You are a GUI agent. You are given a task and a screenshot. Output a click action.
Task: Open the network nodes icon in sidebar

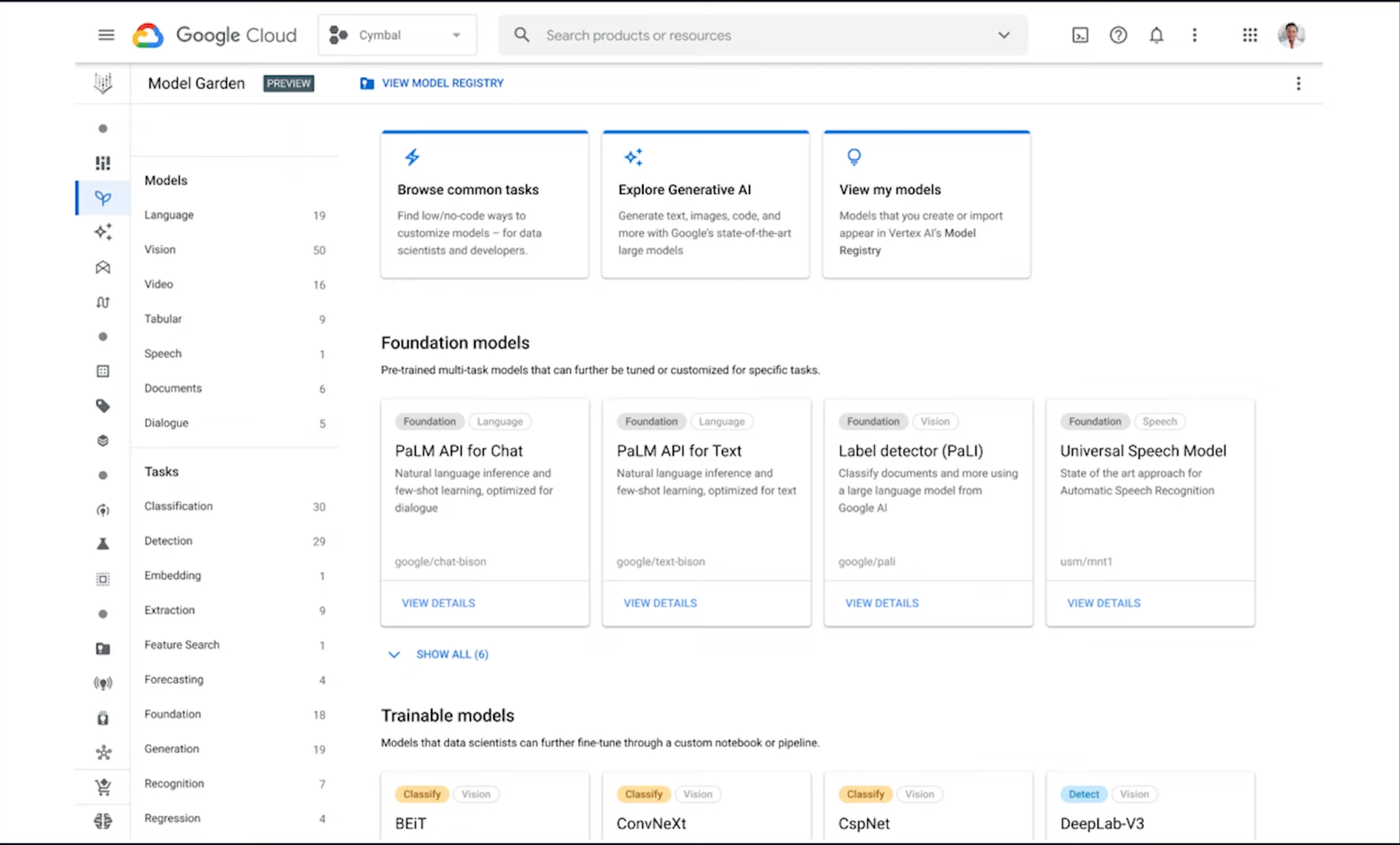click(103, 752)
